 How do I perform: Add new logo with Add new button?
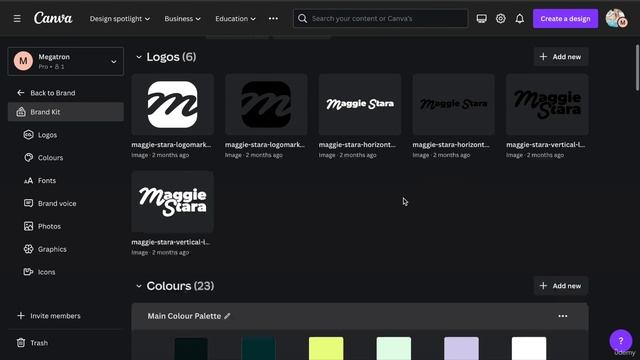coord(561,57)
